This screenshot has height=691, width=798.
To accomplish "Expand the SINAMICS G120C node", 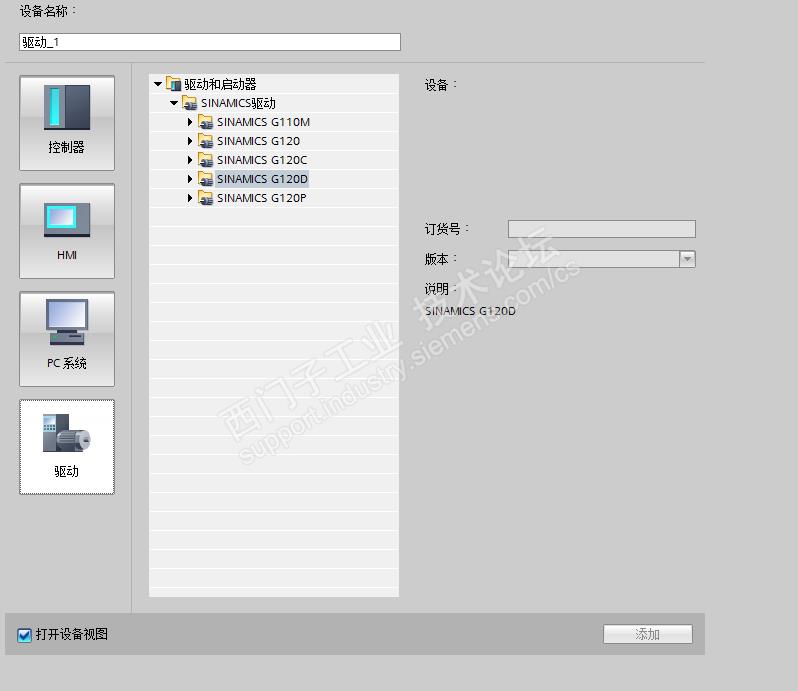I will [x=190, y=160].
